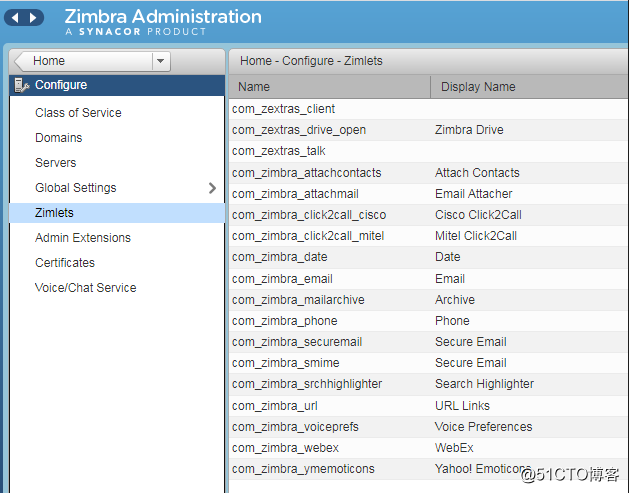629x493 pixels.
Task: Click the Attach Contacts display name
Action: 477,172
